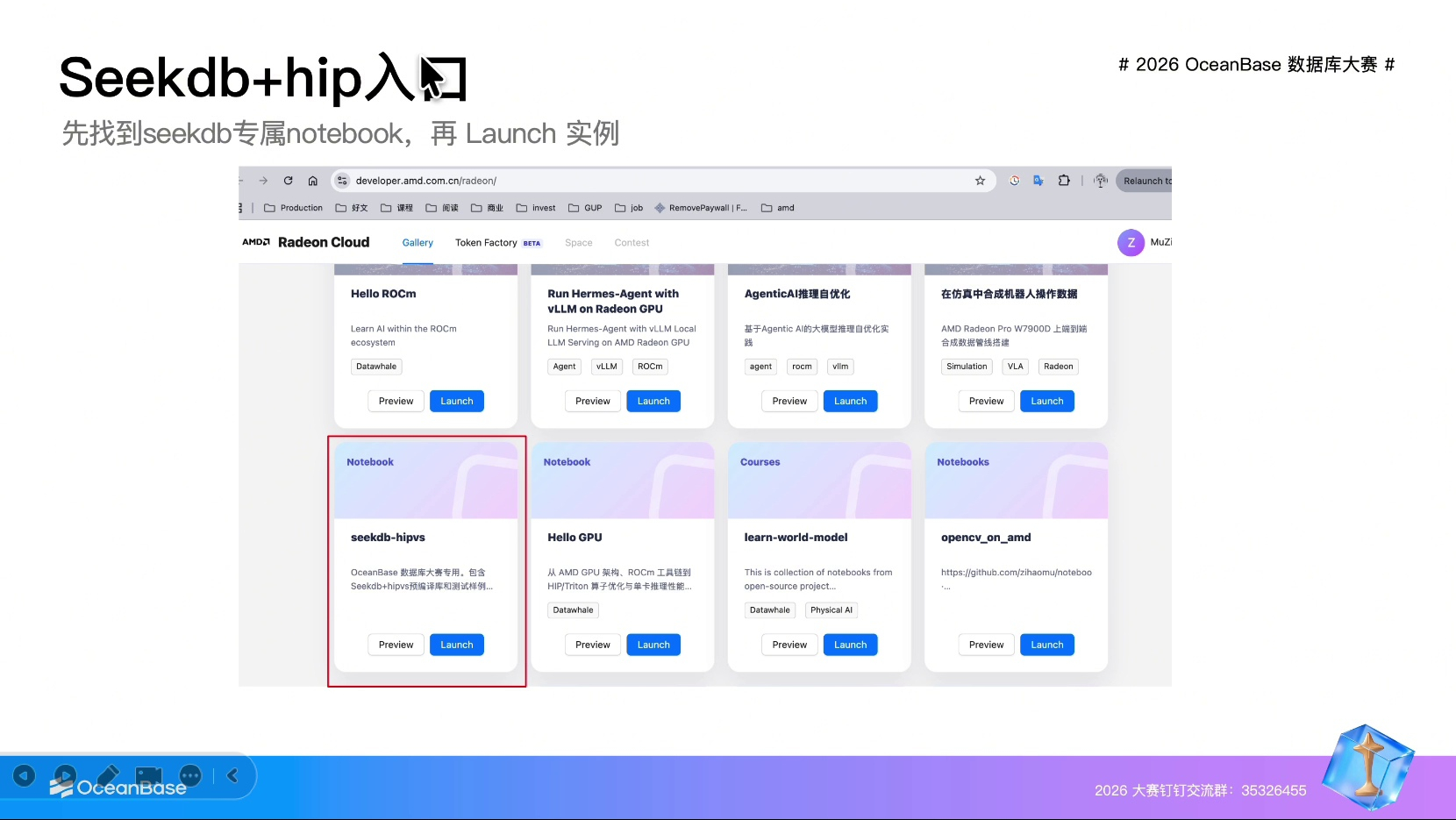Image resolution: width=1456 pixels, height=820 pixels.
Task: Go to previous slide in presentation toolbar
Action: (24, 775)
